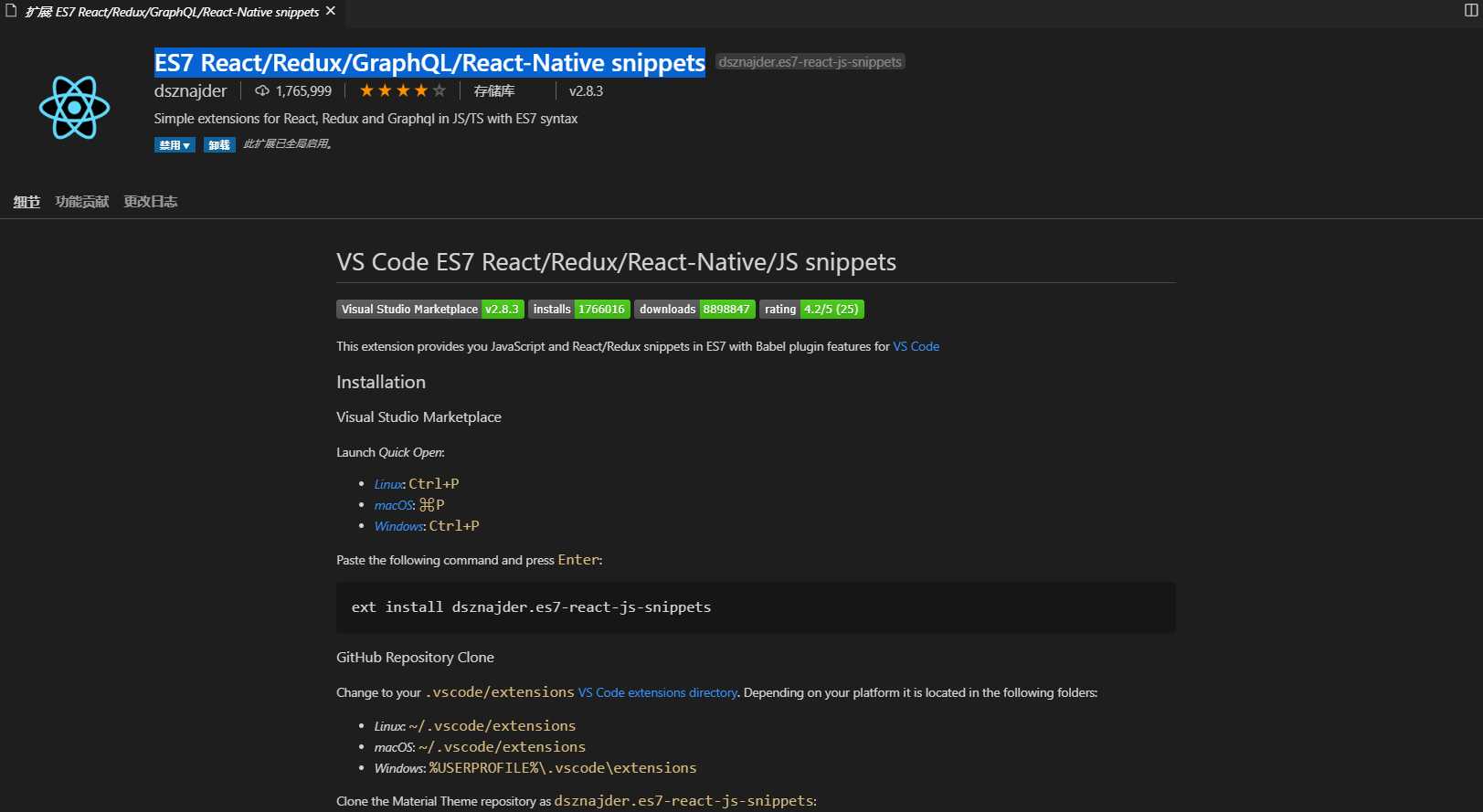Open the 存储库 repository link
Viewport: 1483px width, 812px height.
pyautogui.click(x=493, y=90)
